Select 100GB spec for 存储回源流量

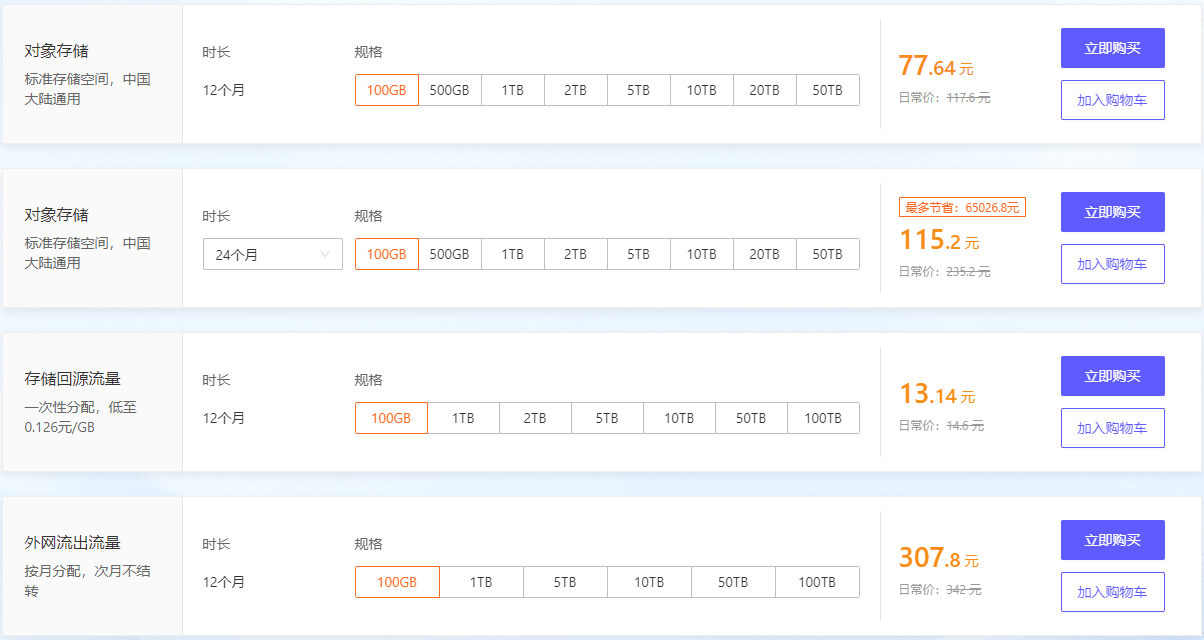[x=391, y=418]
